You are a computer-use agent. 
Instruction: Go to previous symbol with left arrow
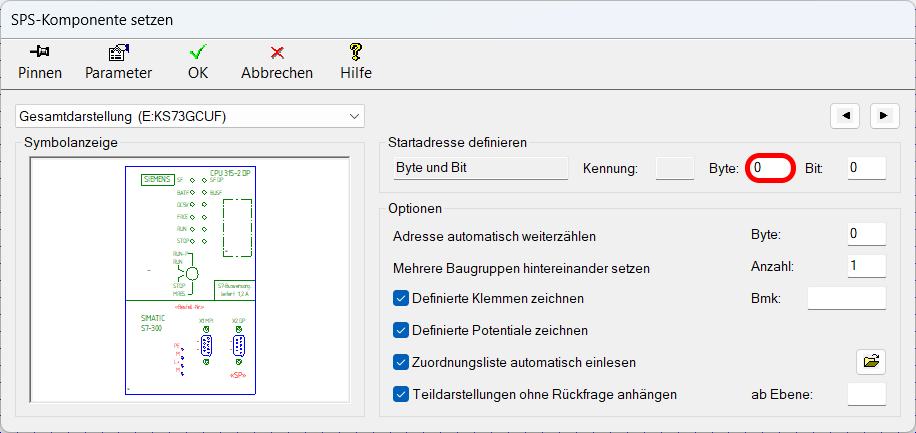click(x=845, y=116)
